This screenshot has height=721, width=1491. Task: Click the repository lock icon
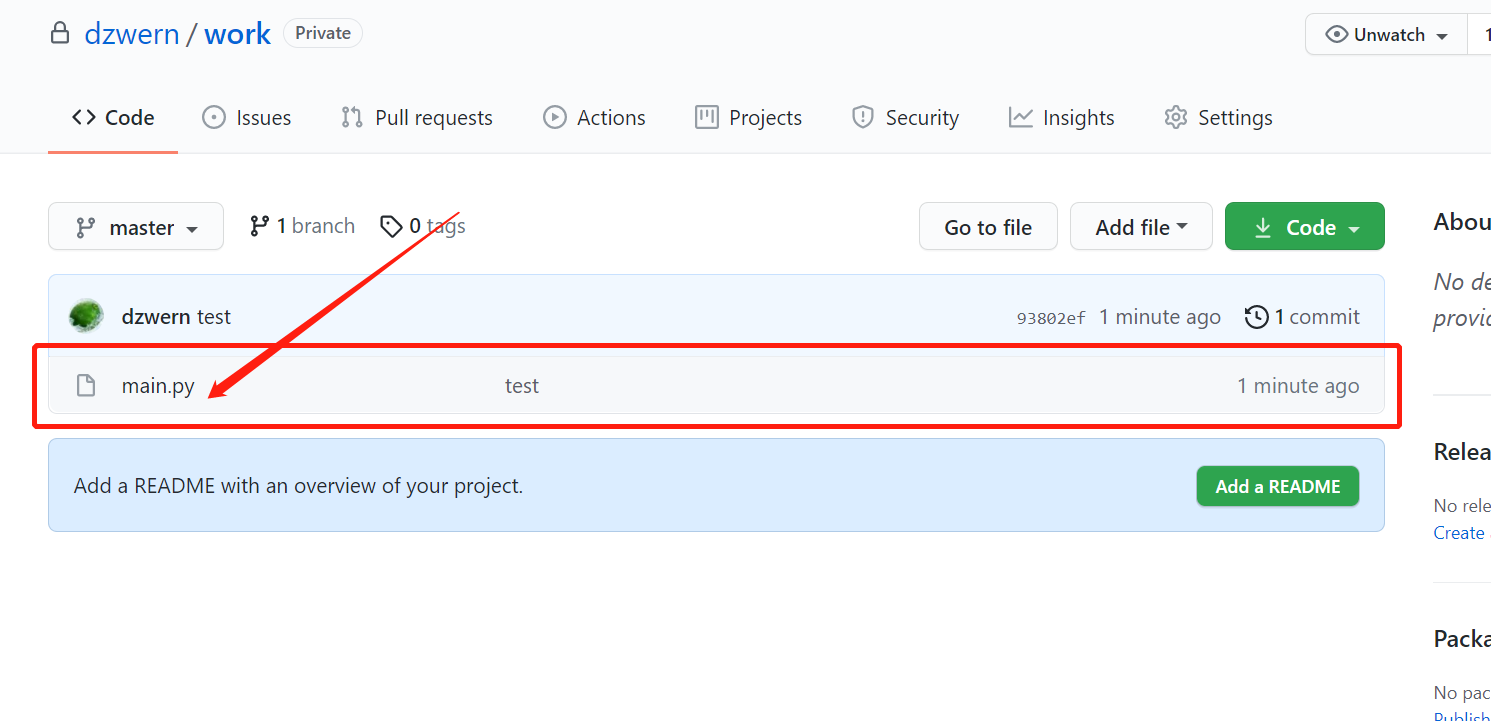(x=60, y=33)
